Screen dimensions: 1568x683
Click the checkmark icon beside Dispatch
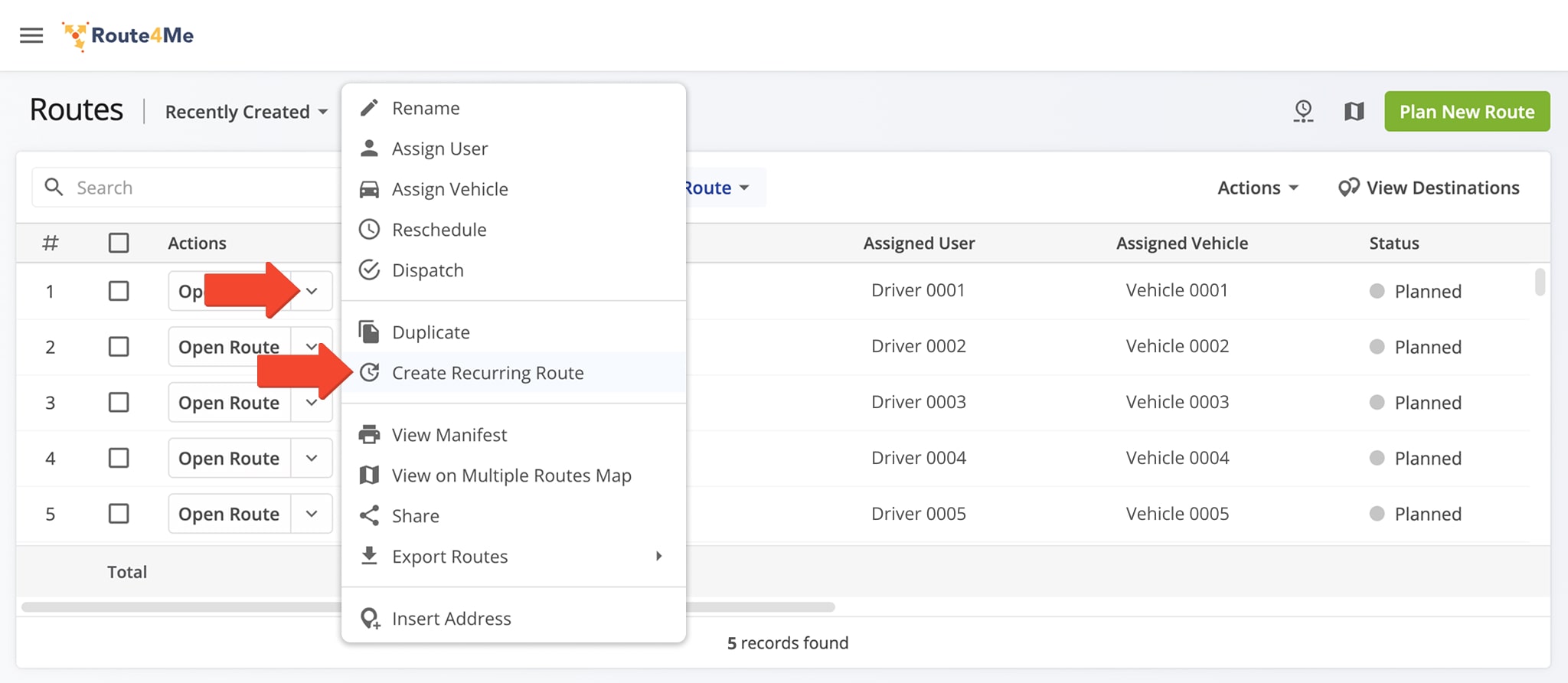pos(369,270)
